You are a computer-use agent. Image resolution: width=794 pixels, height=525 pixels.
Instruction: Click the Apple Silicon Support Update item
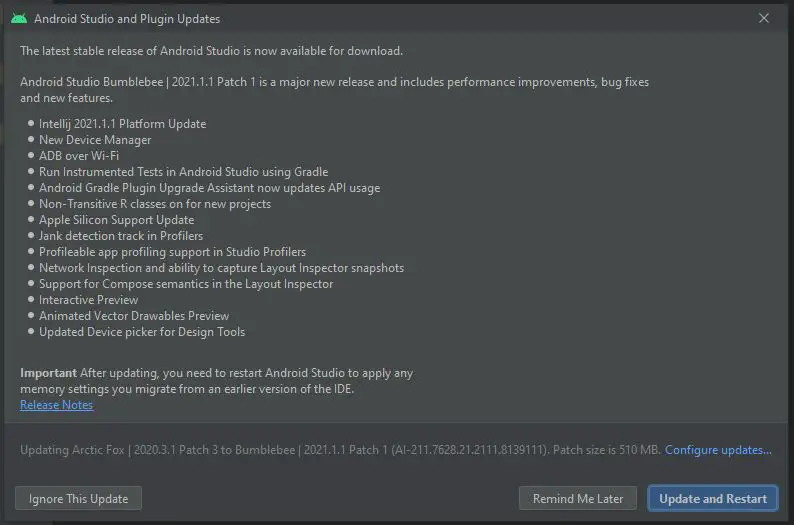[116, 220]
